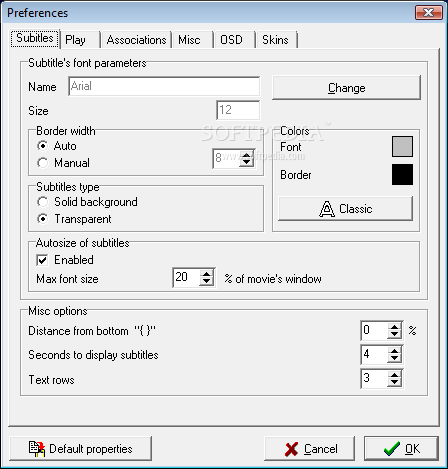Image resolution: width=448 pixels, height=469 pixels.
Task: Click the Seconds to display field showing 4
Action: point(374,354)
